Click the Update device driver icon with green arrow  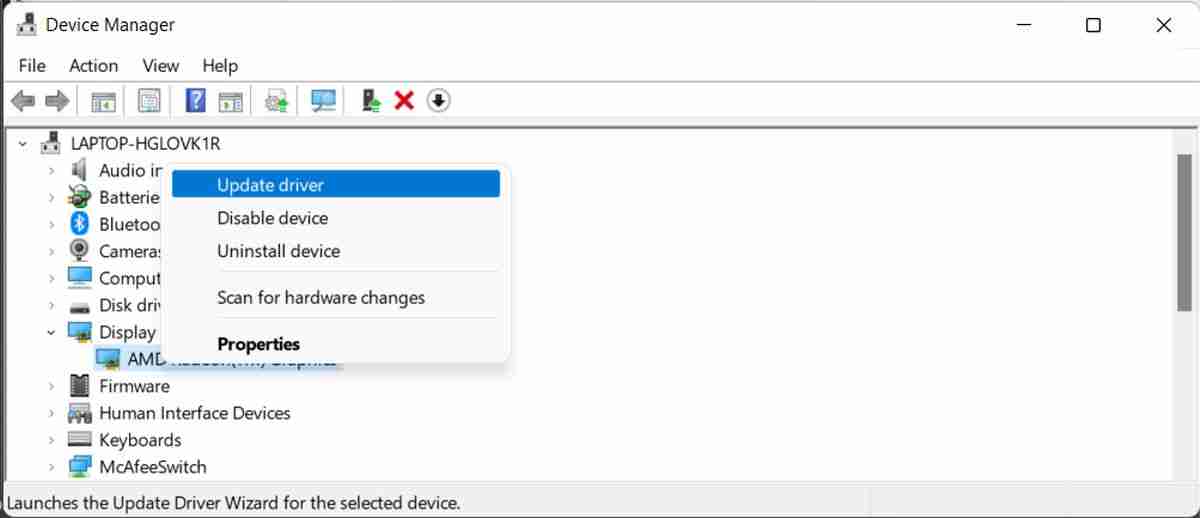click(371, 101)
